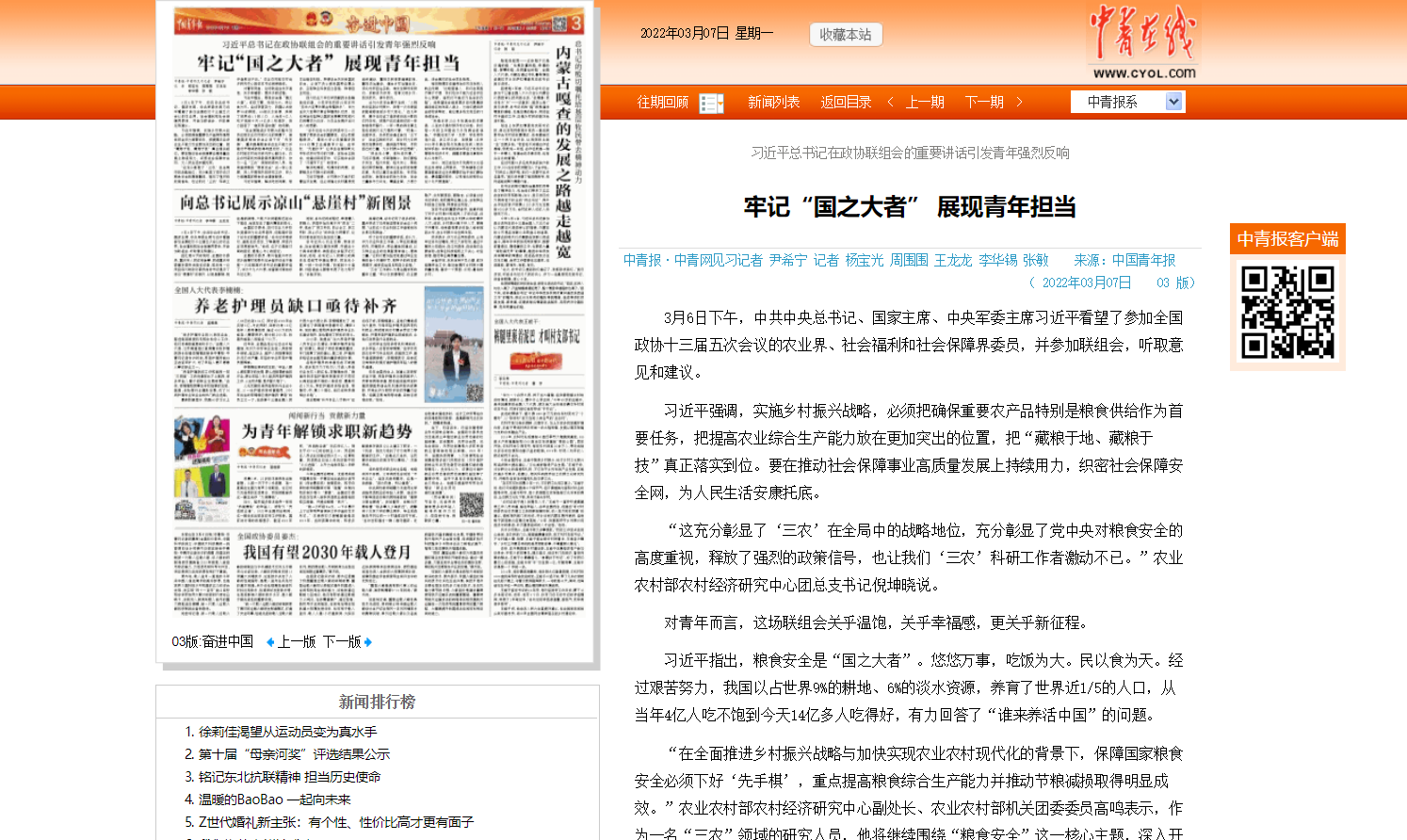Click the 下一版 next page link
1407x840 pixels.
(342, 641)
